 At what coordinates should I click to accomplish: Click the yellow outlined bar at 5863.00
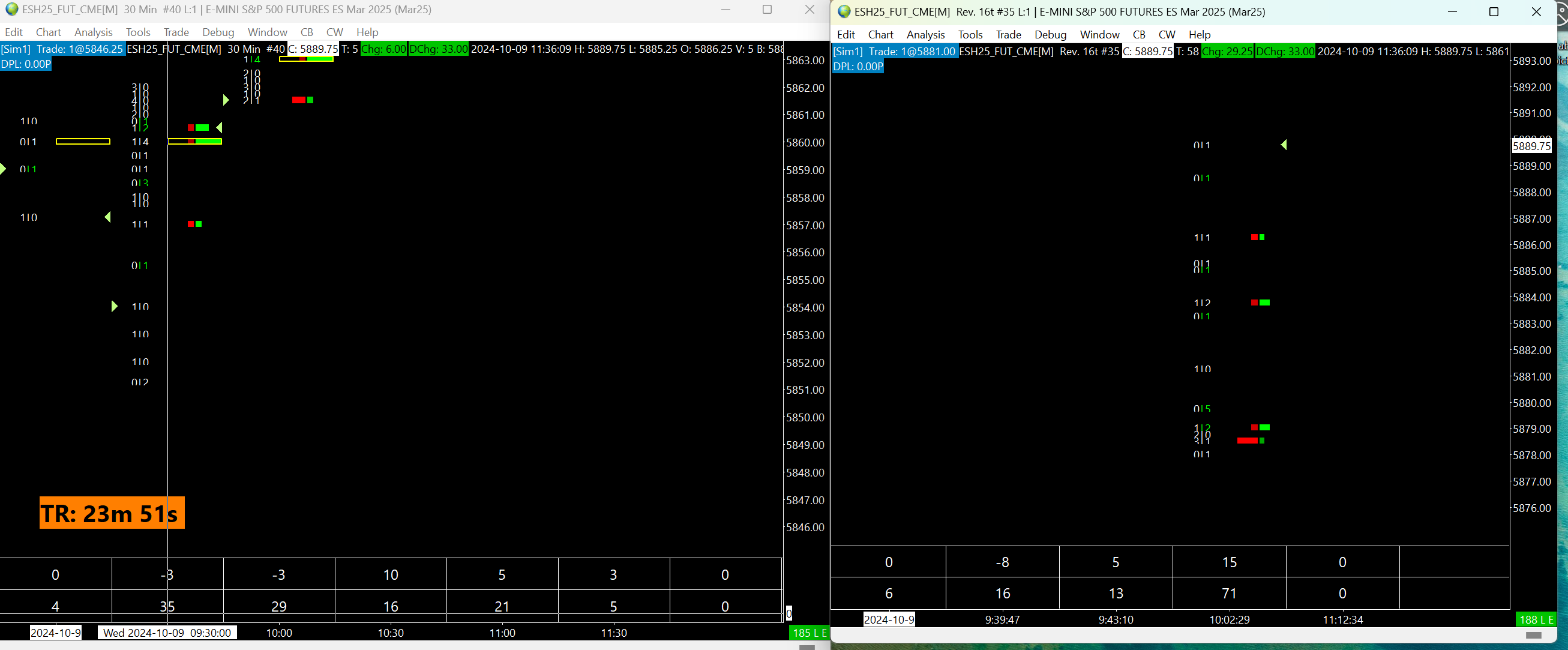[x=306, y=59]
